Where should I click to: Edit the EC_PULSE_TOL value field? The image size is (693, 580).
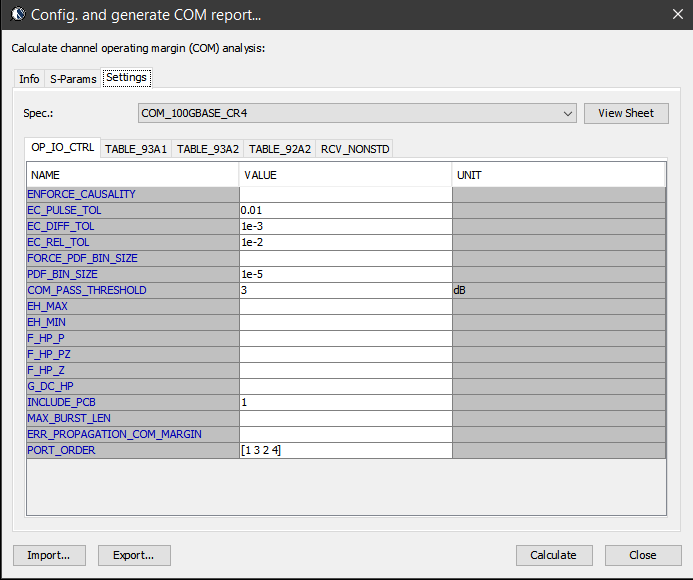345,211
